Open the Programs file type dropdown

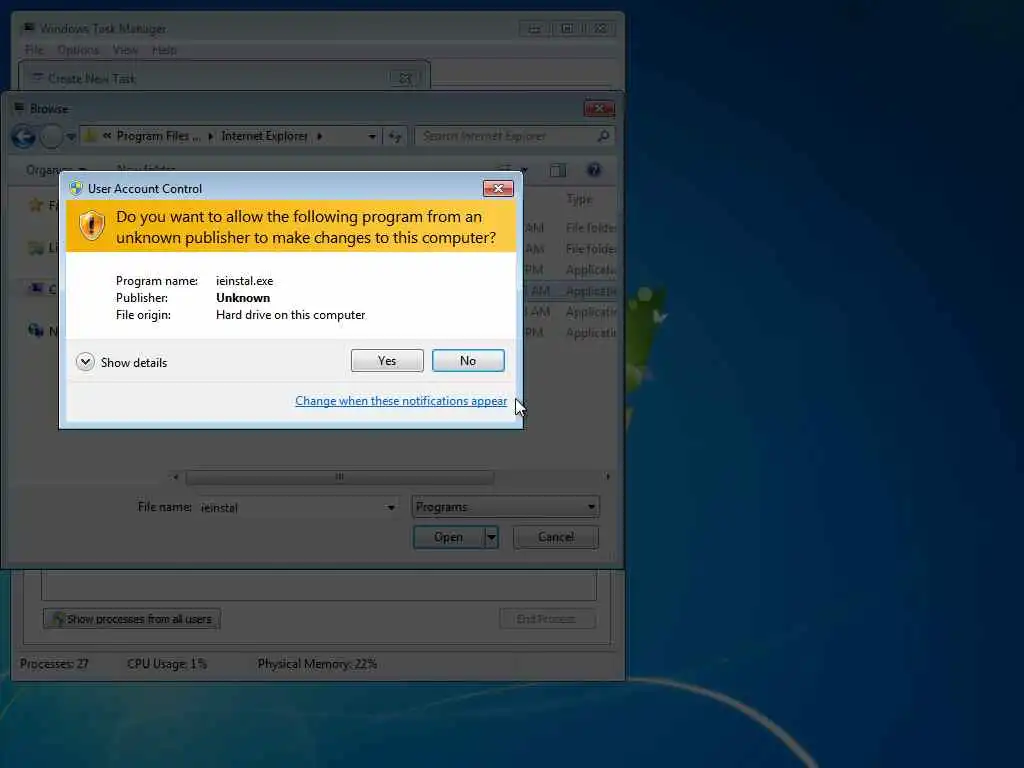coord(505,507)
